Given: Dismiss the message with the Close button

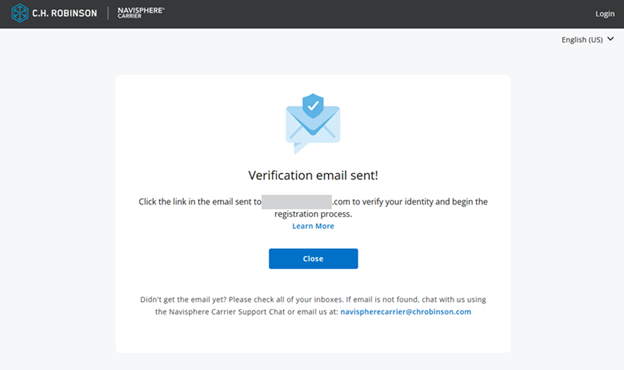Looking at the screenshot, I should pos(313,259).
